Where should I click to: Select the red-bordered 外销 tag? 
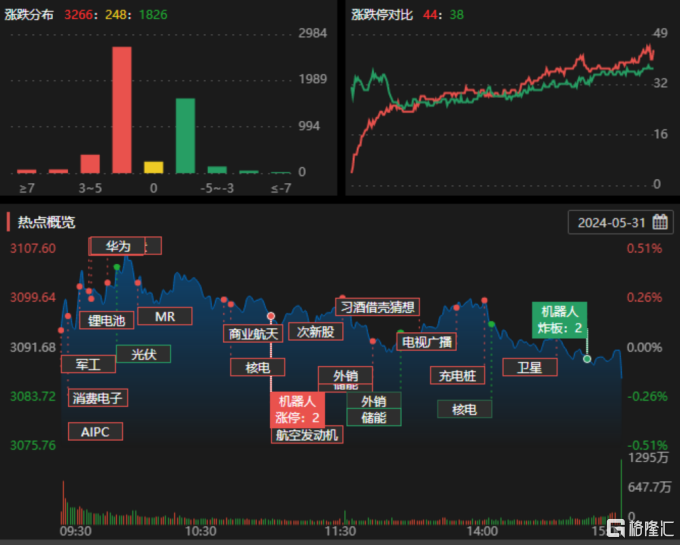point(345,375)
